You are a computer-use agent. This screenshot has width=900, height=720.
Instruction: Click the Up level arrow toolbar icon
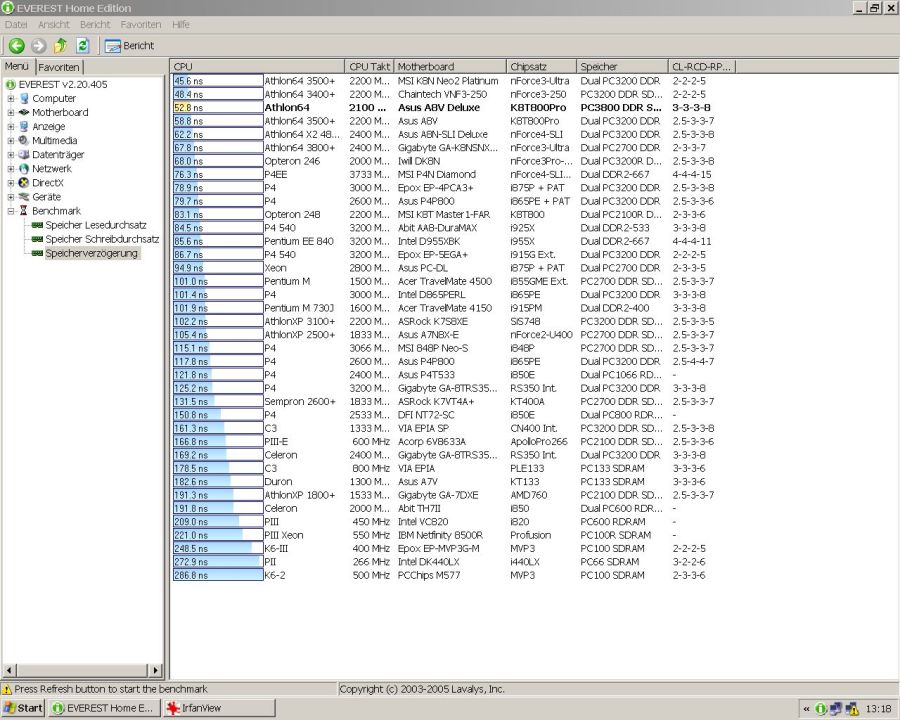[x=60, y=45]
